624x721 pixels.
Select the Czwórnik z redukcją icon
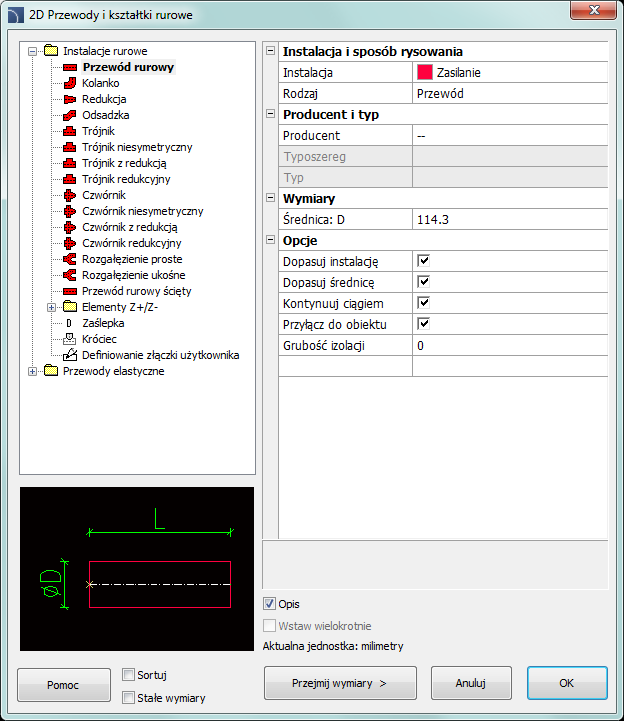pyautogui.click(x=69, y=227)
